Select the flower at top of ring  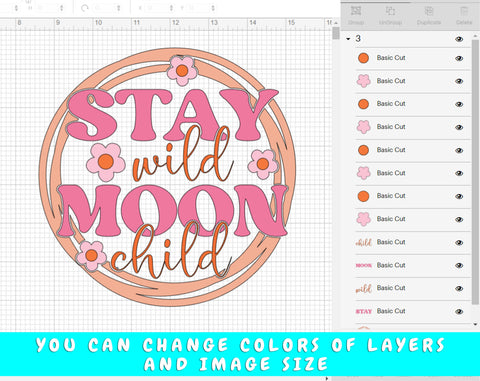[182, 71]
